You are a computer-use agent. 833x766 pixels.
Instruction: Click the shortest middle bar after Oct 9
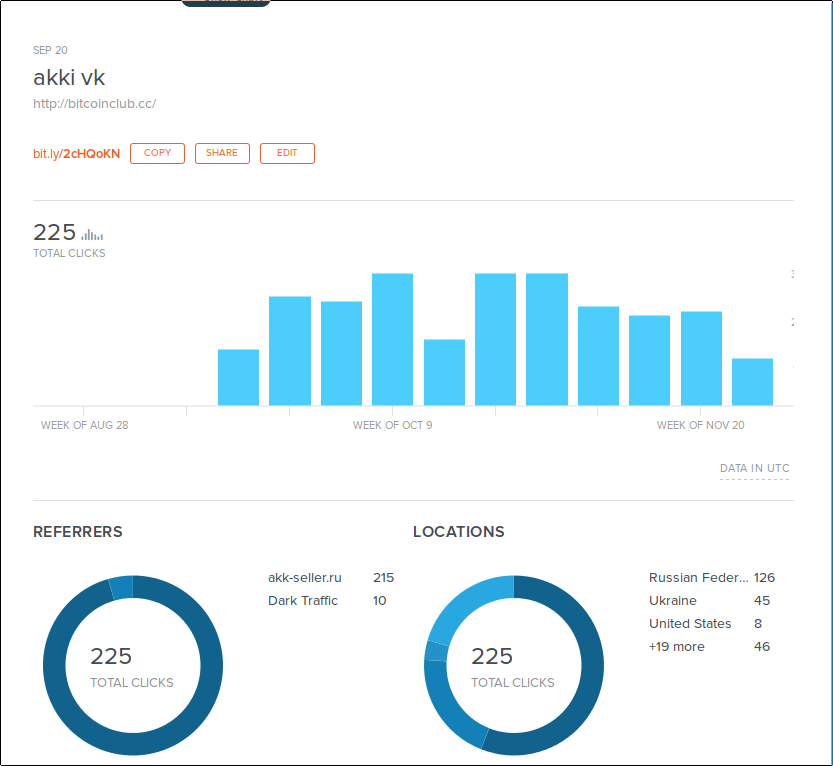(444, 372)
